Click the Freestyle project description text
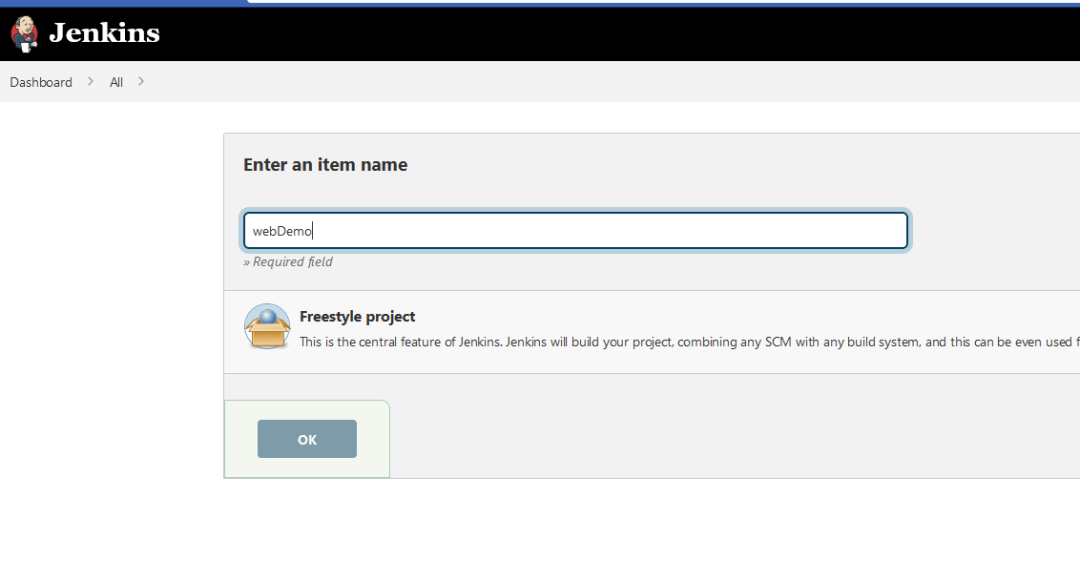Image resolution: width=1080 pixels, height=561 pixels. [689, 342]
